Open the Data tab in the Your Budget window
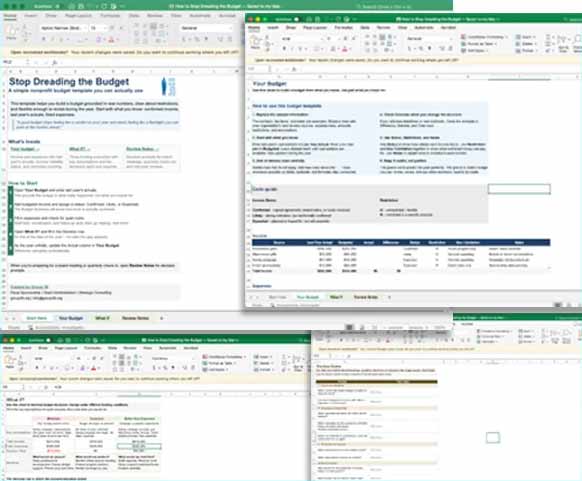The image size is (582, 481). [365, 28]
